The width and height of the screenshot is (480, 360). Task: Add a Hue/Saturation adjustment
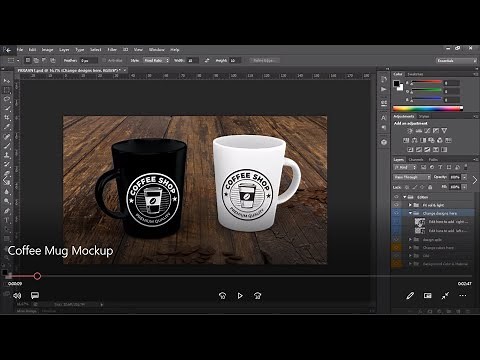(x=406, y=140)
